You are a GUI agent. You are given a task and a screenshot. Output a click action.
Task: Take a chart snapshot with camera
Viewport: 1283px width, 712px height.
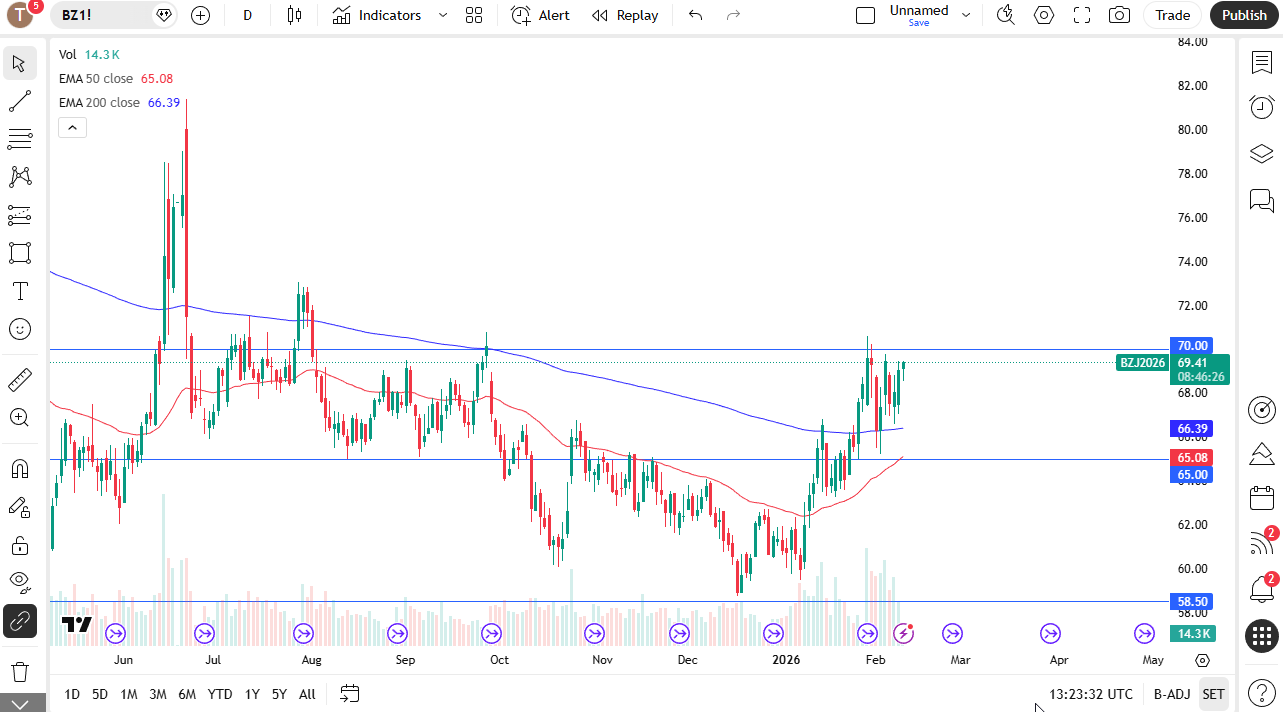coord(1120,15)
